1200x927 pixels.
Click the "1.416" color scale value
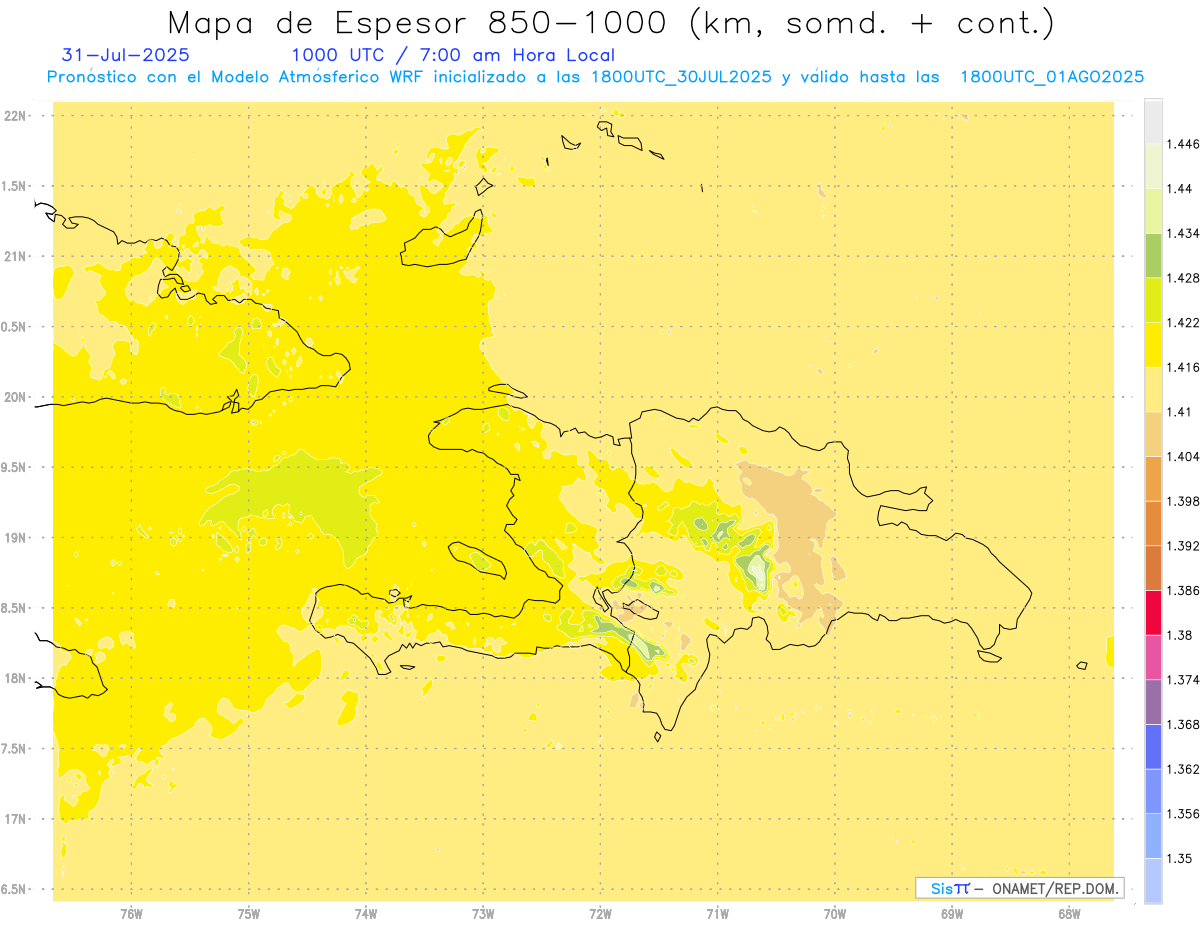click(1185, 368)
